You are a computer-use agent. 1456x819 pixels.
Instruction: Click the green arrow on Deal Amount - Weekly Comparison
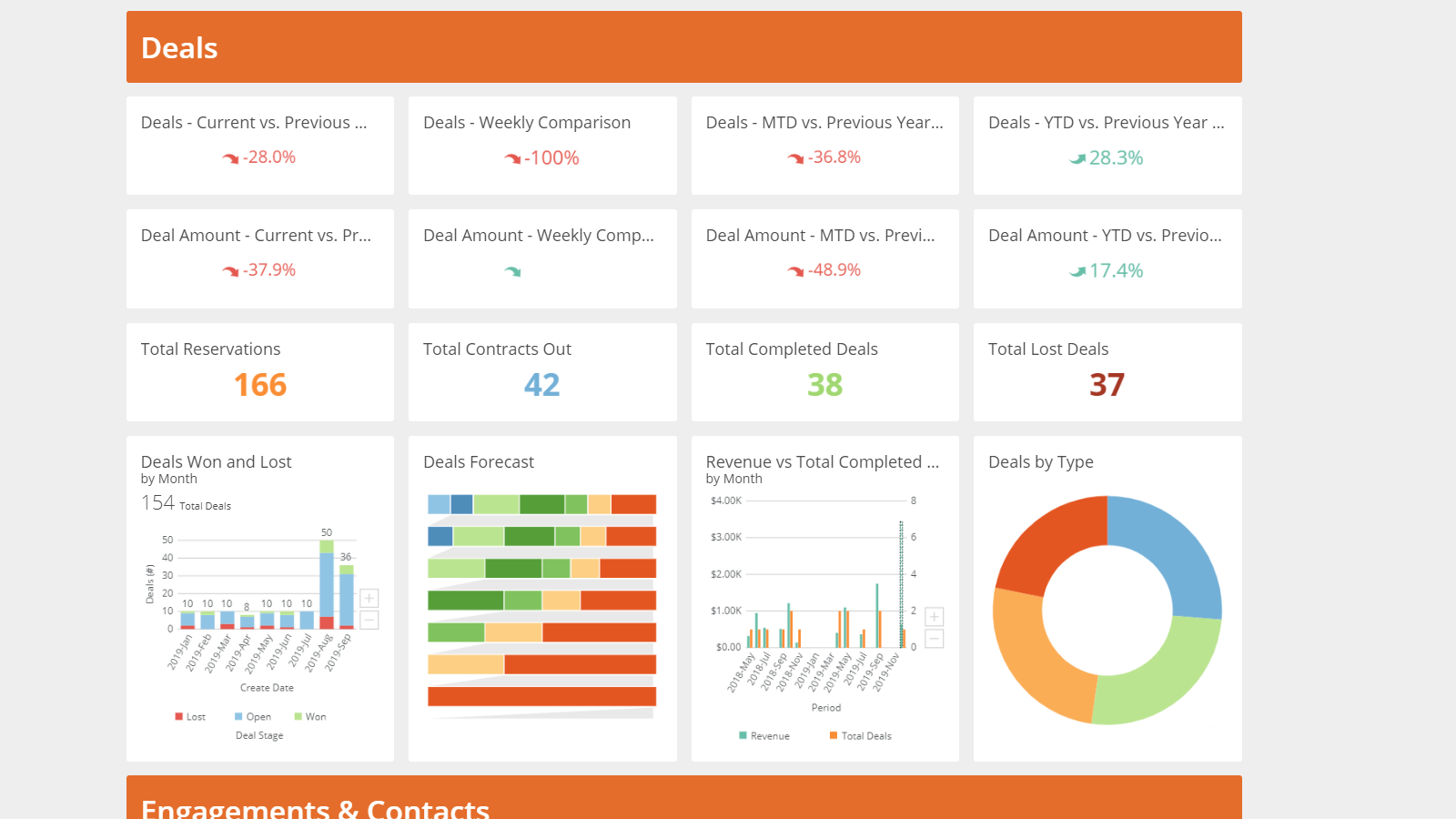[x=514, y=270]
